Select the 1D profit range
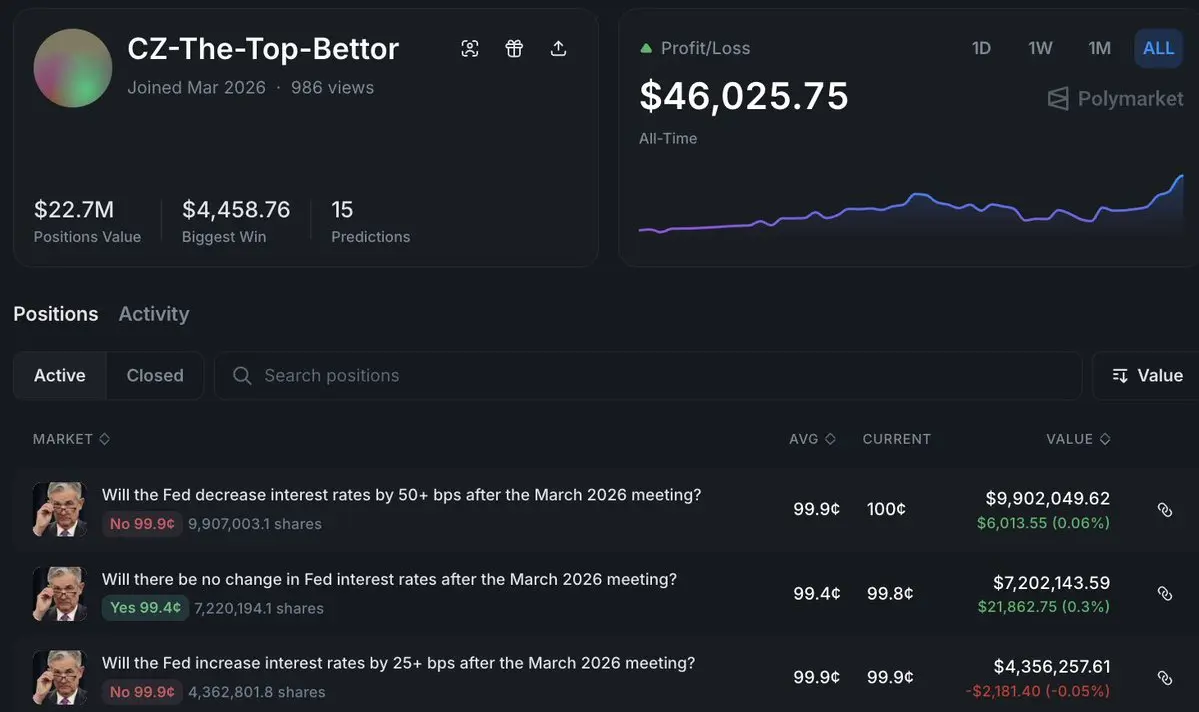Screen dimensions: 1199x712 tap(981, 48)
